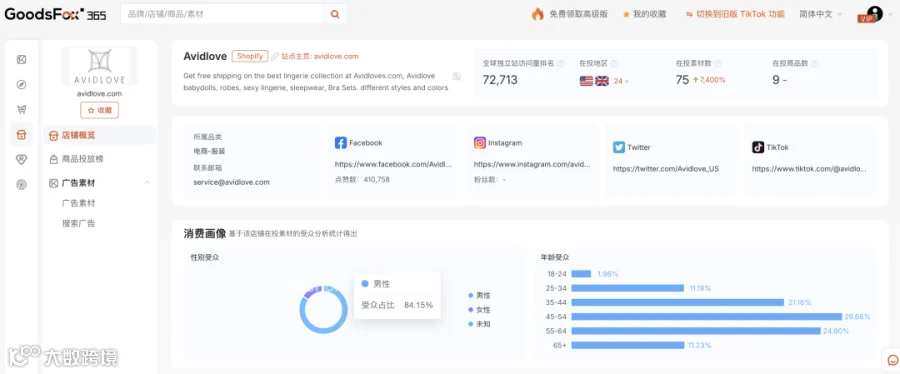Toggle 男性 legend item
900x374 pixels.
point(479,295)
